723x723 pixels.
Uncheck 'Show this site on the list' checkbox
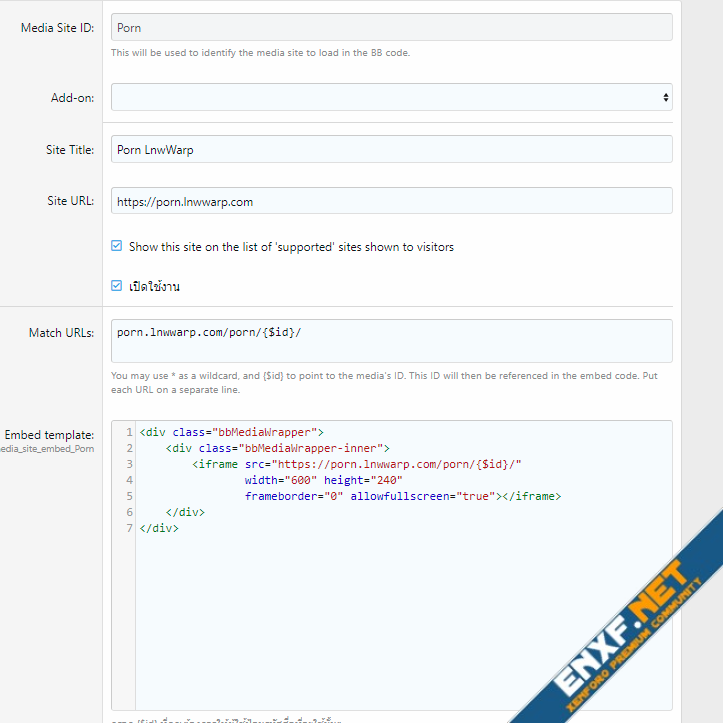117,246
